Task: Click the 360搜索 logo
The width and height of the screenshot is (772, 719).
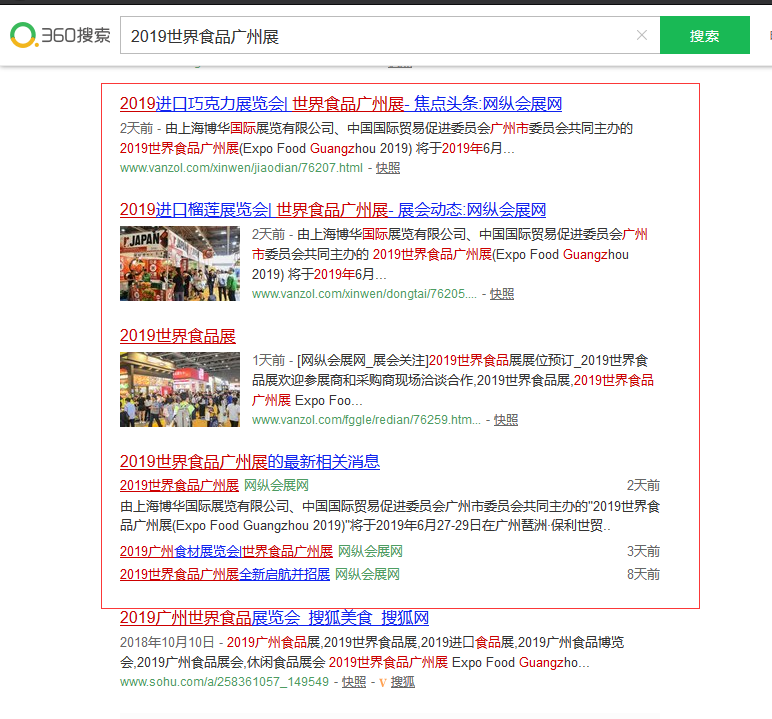Action: [61, 35]
